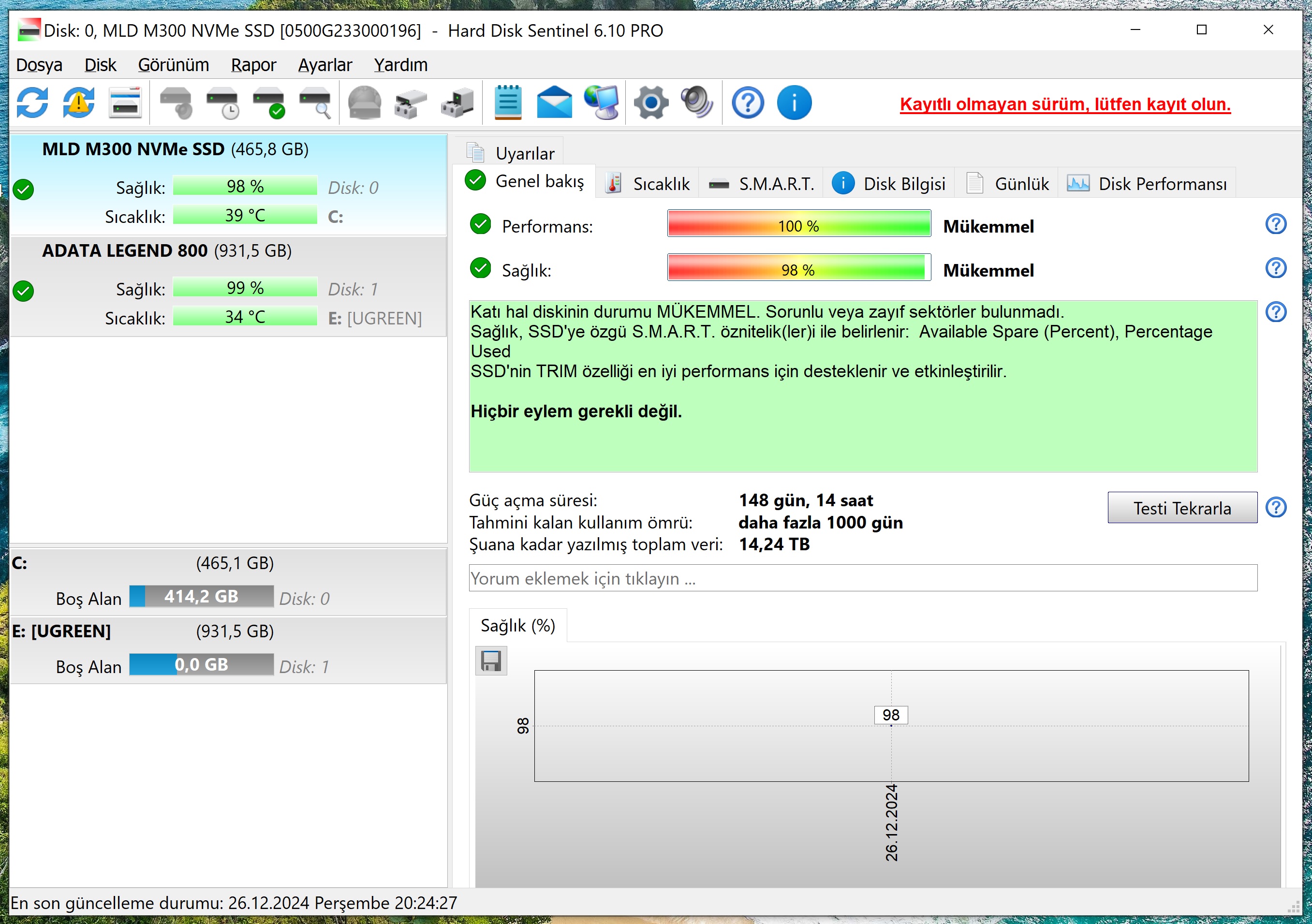Click the disk and blocks toolbar icon

(411, 103)
